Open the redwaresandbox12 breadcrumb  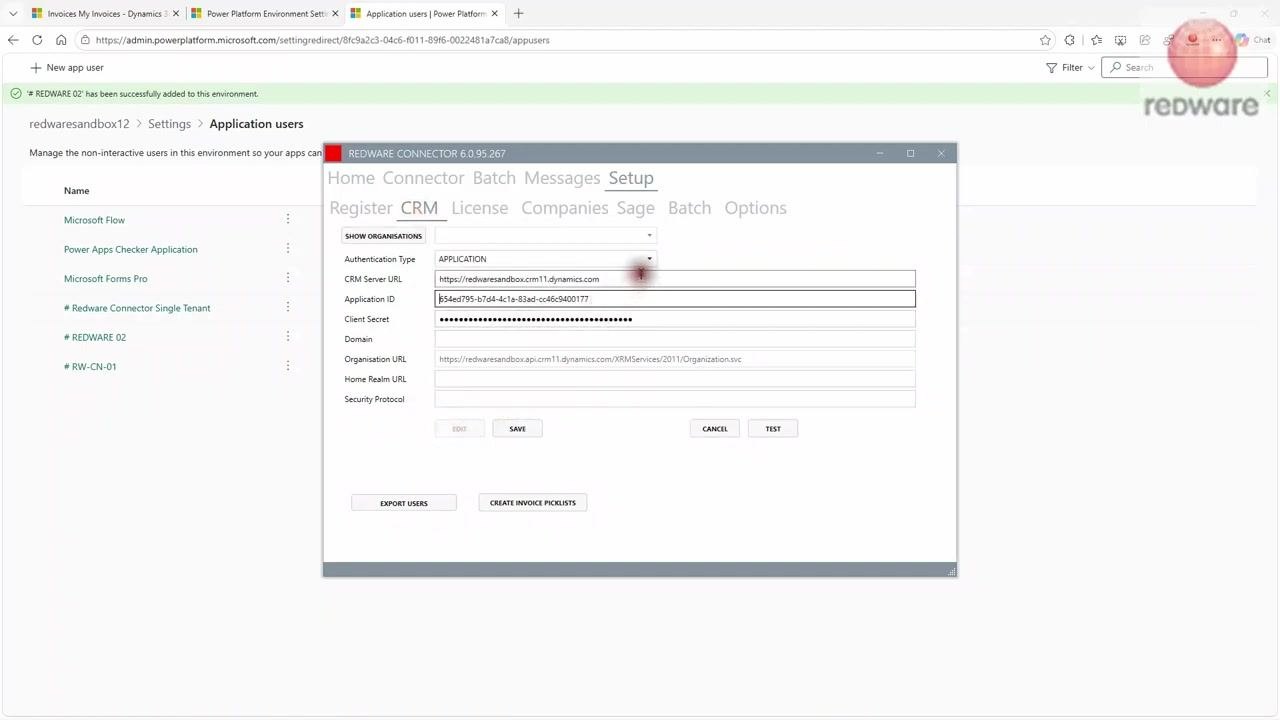click(x=79, y=124)
